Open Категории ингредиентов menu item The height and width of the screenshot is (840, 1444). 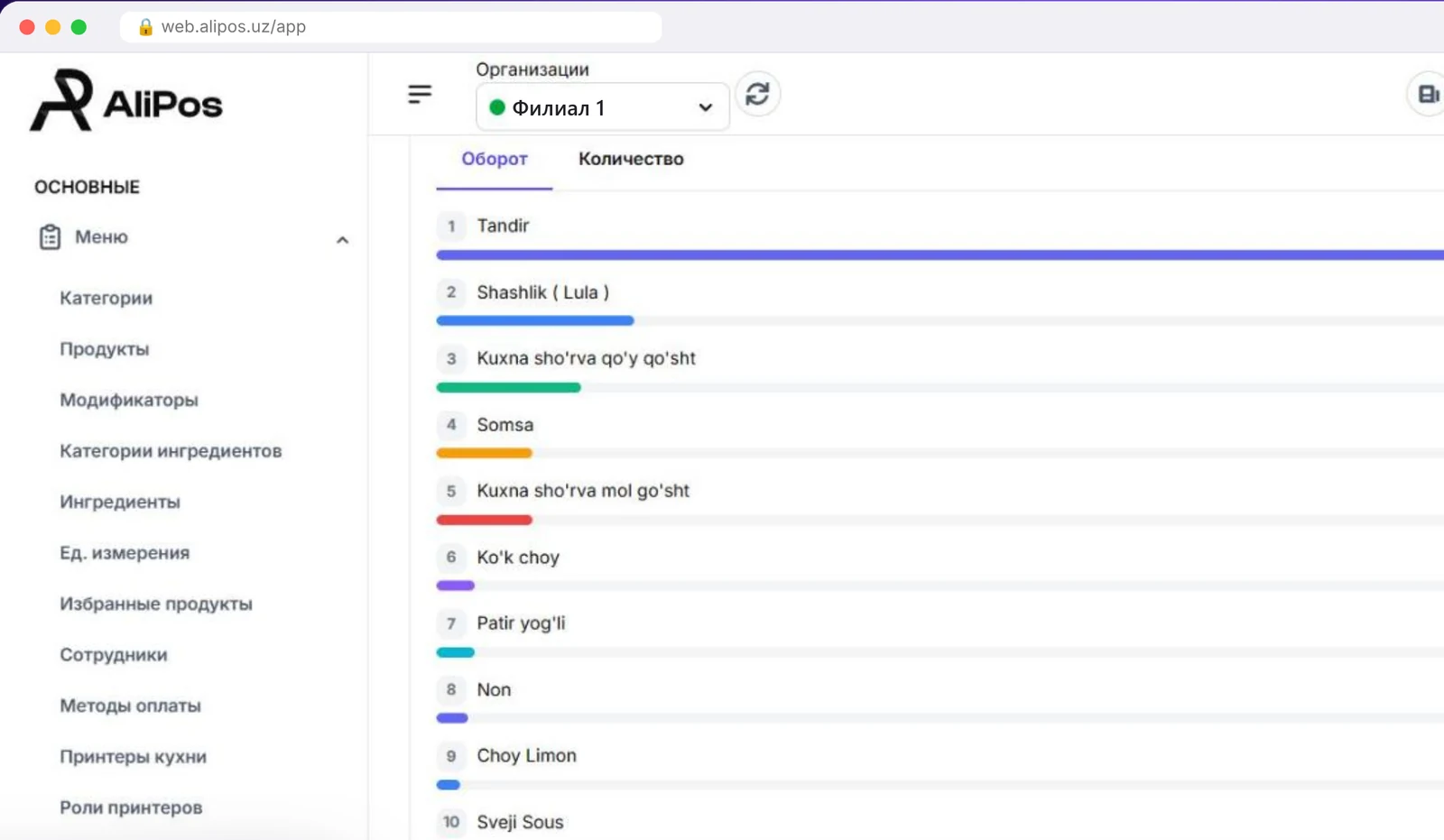coord(171,451)
